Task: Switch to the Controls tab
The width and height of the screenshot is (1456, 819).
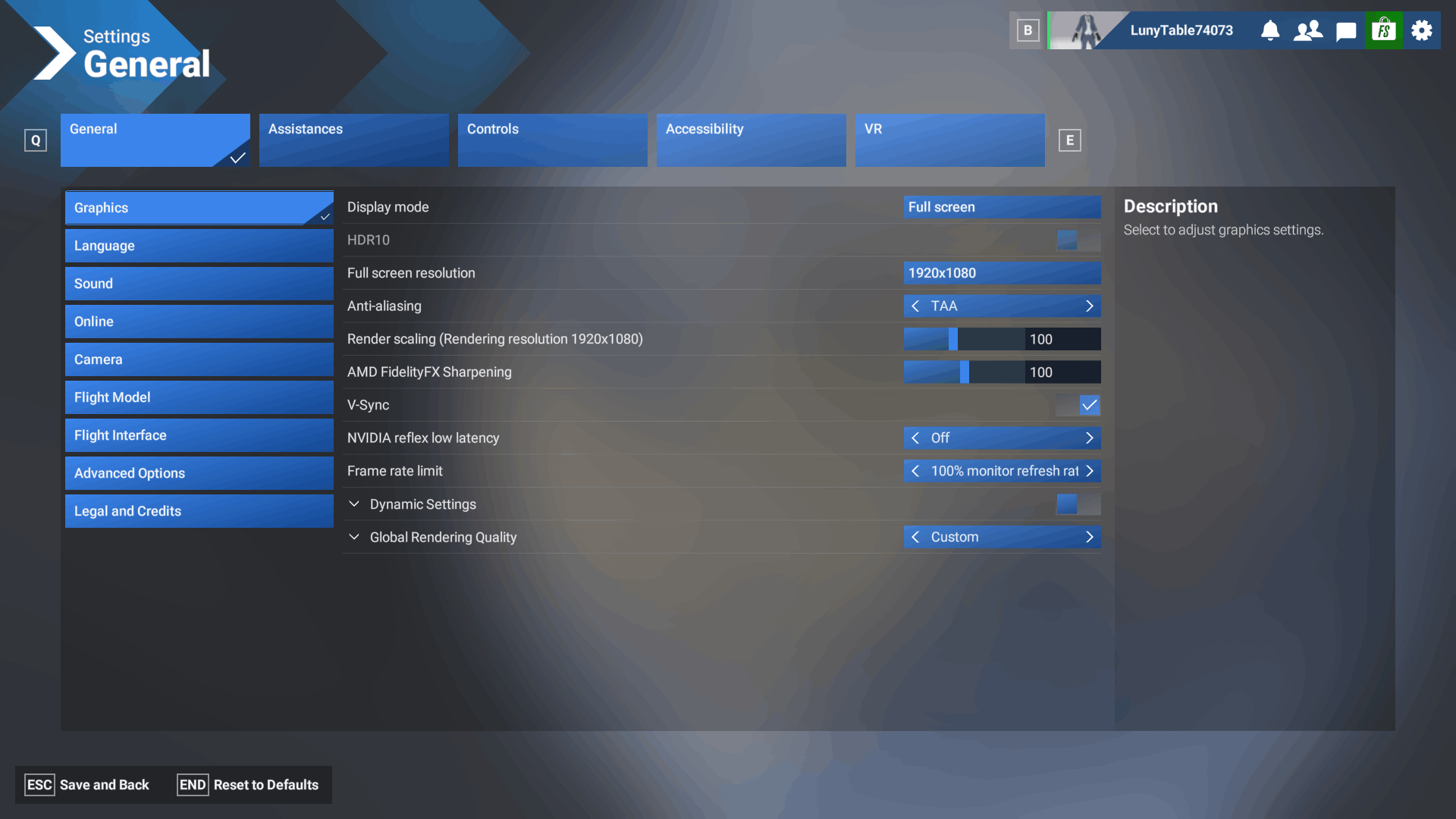Action: [x=552, y=140]
